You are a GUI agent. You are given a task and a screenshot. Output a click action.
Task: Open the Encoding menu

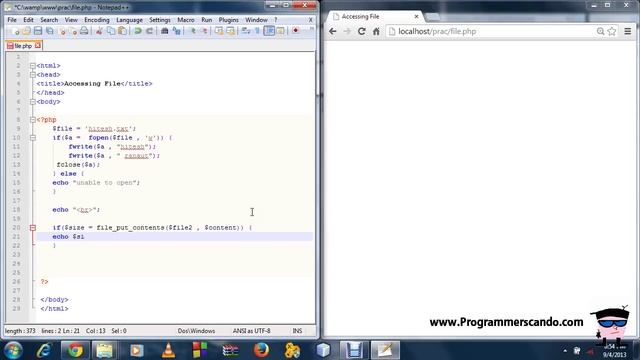click(97, 20)
